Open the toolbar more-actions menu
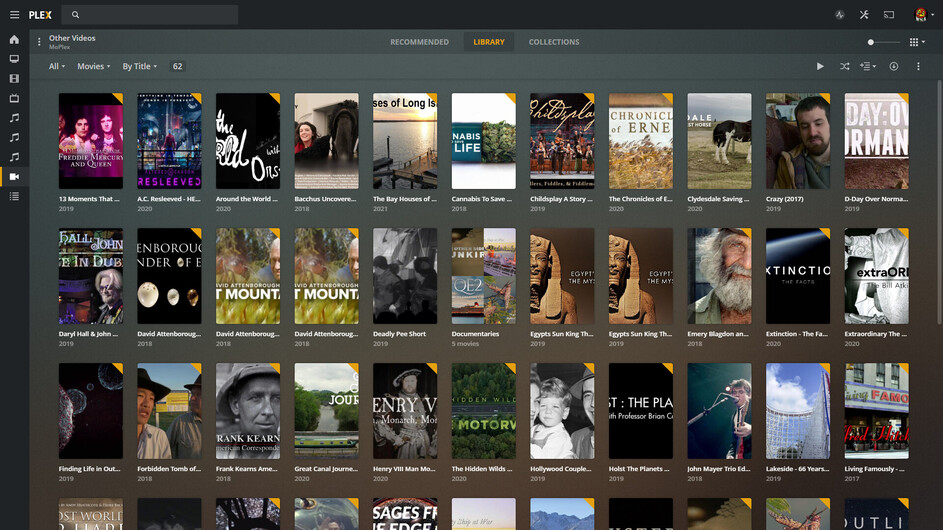Viewport: 943px width, 530px height. [918, 66]
